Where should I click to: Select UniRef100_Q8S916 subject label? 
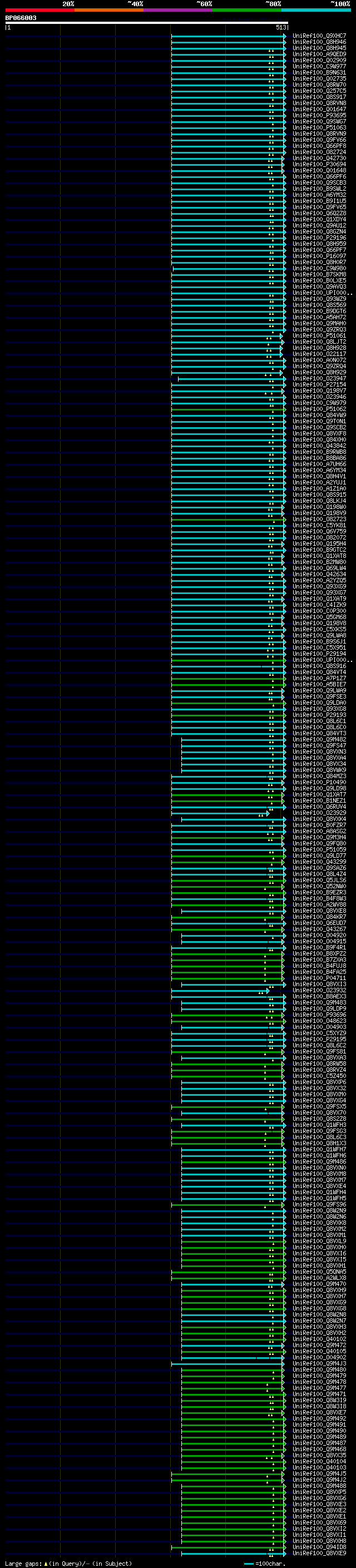coord(319,666)
